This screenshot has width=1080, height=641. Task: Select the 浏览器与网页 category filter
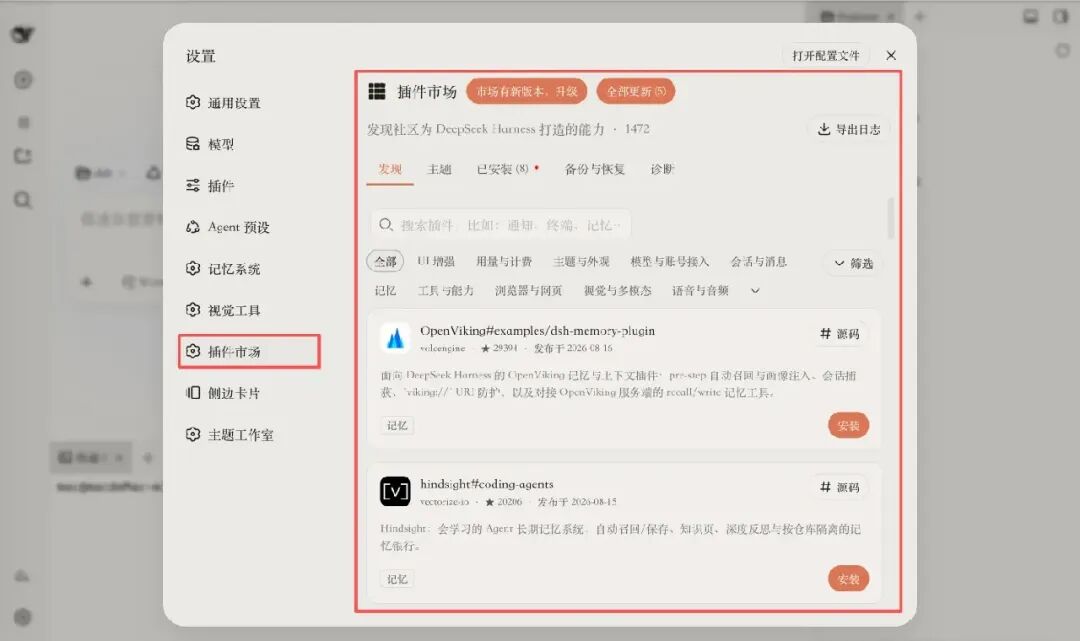point(528,291)
